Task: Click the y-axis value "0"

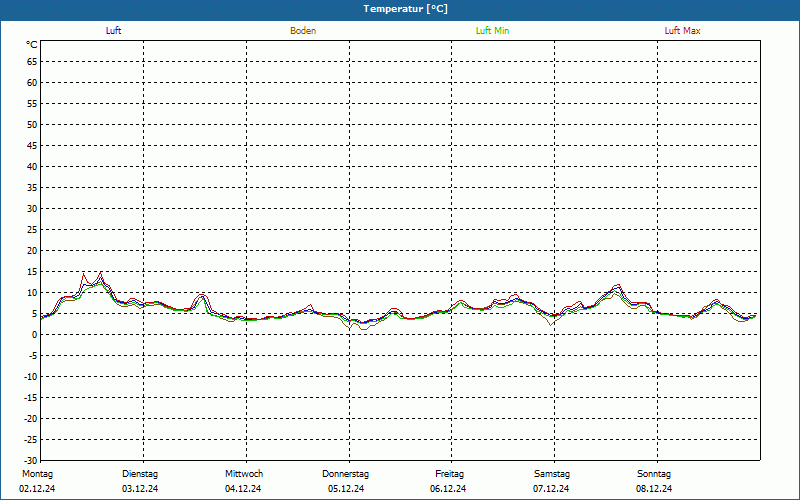Action: tap(35, 335)
